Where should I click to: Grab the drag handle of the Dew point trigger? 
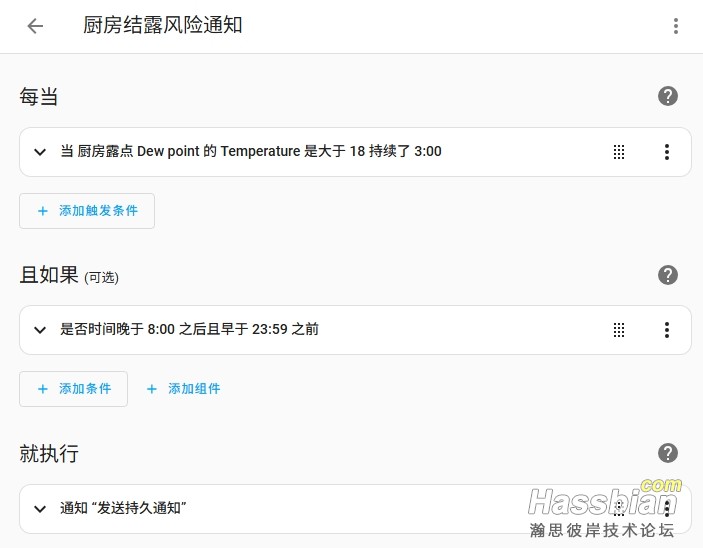619,152
